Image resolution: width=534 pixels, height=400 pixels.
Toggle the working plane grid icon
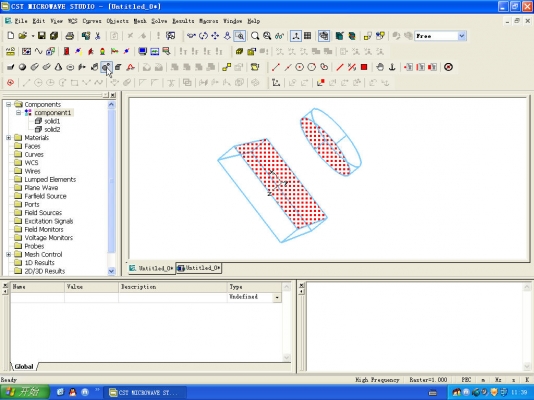(308, 36)
